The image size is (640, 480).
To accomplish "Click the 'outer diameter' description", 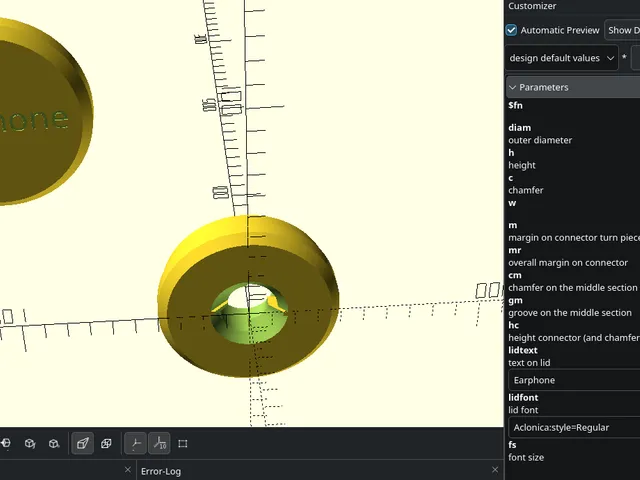I will [x=540, y=140].
